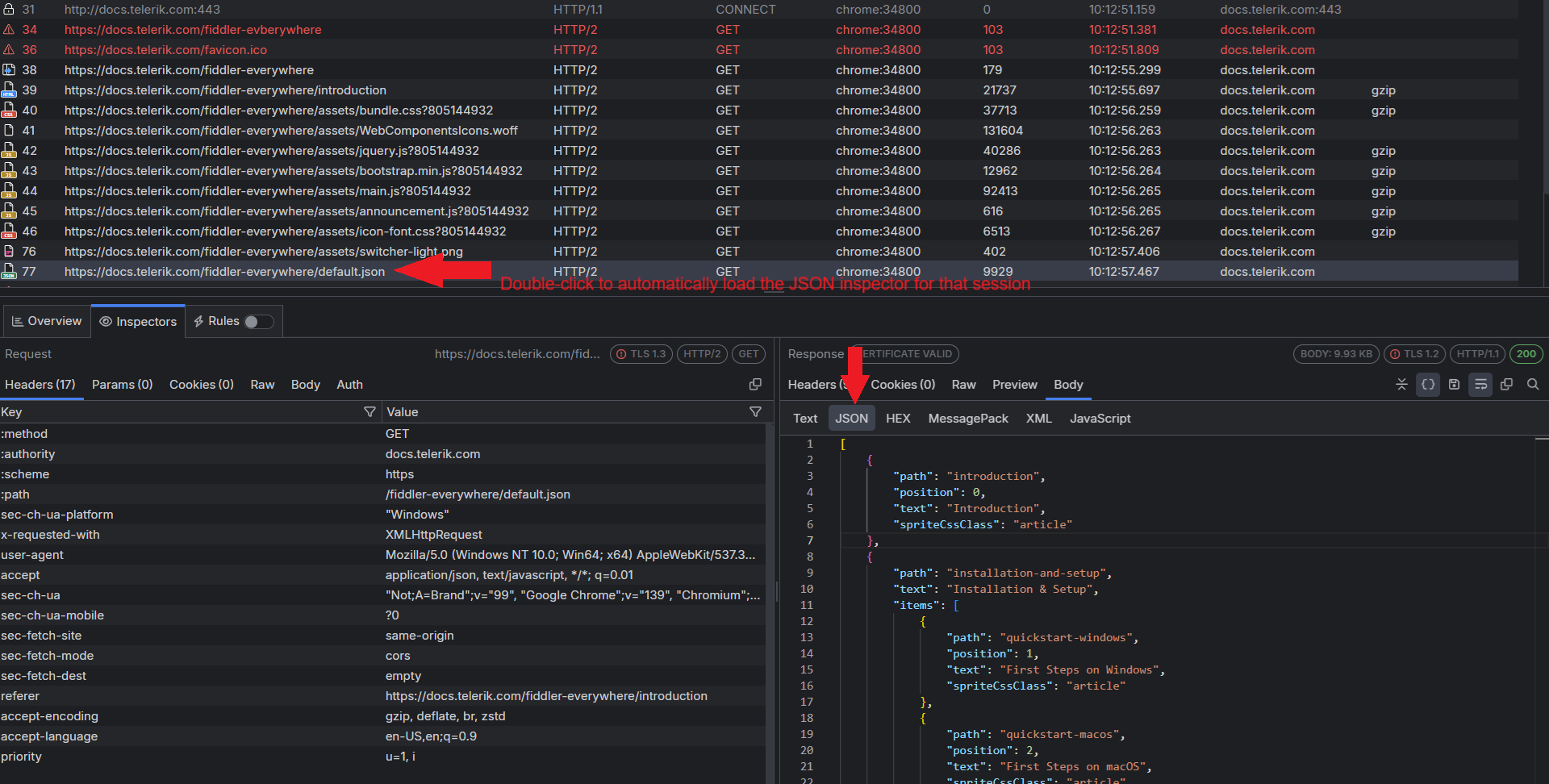Click the x-requested-with value XMLHttpRequest
The width and height of the screenshot is (1549, 784).
(x=433, y=535)
